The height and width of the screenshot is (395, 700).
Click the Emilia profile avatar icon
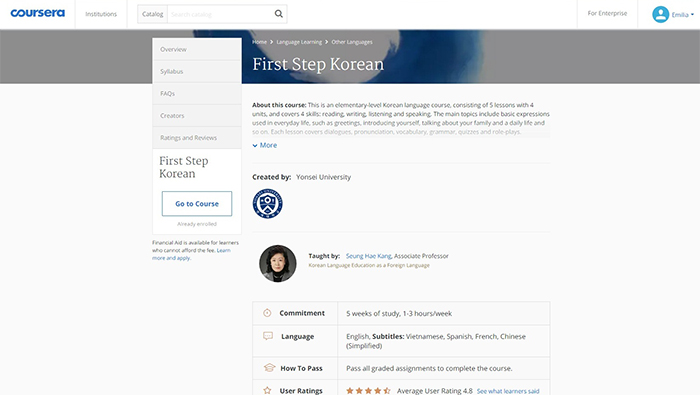point(660,14)
